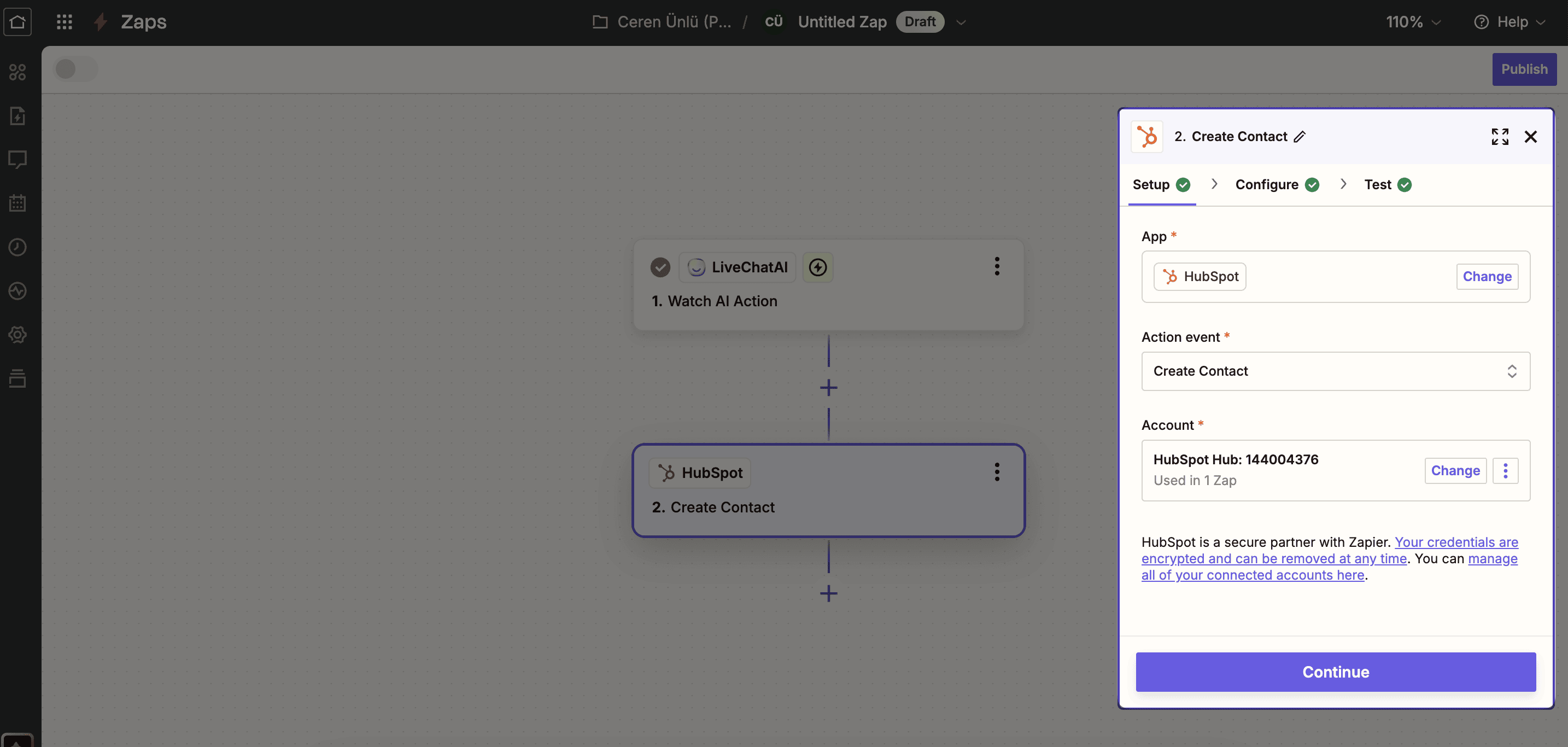Screen dimensions: 1568x747
Task: Click the Draft status badge
Action: coord(919,22)
